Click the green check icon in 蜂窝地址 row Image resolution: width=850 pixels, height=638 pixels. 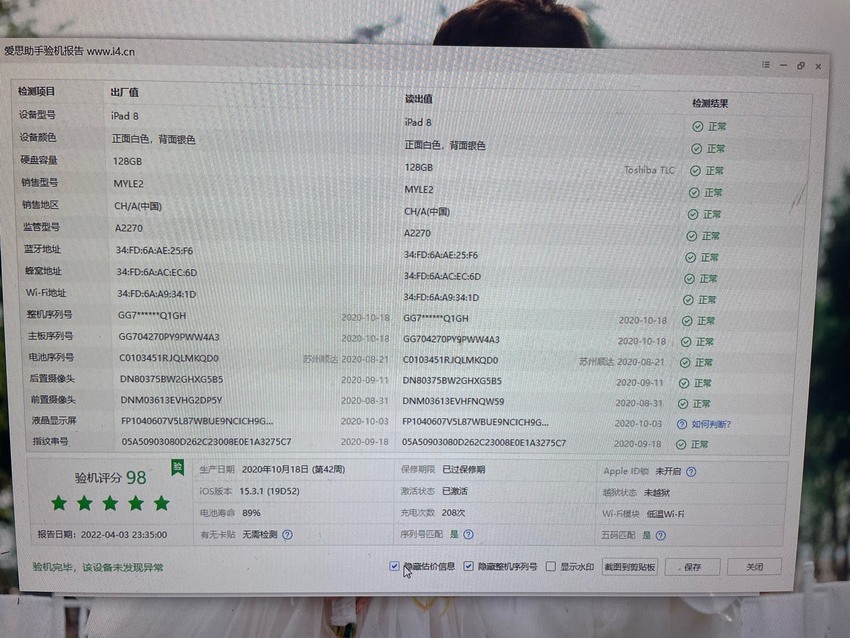coord(689,279)
